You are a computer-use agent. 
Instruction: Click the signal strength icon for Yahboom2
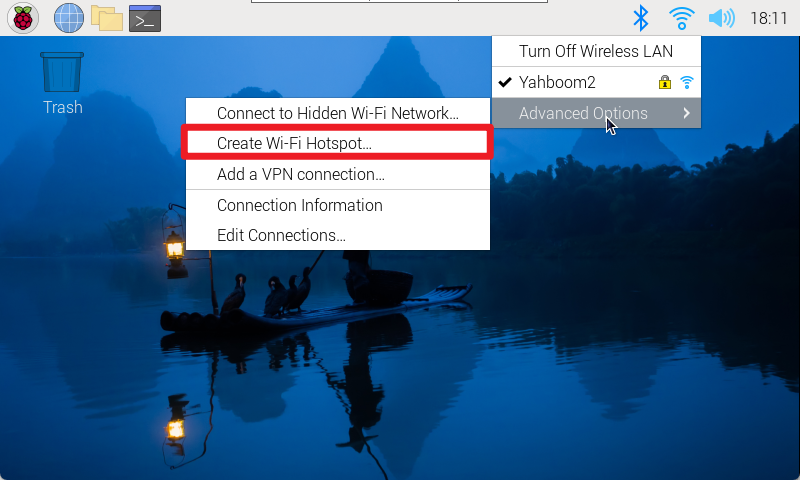pos(687,82)
